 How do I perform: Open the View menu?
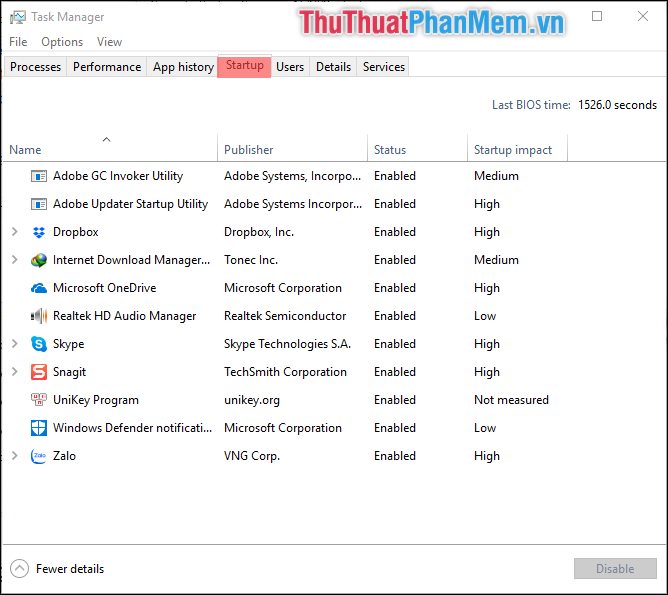pyautogui.click(x=109, y=42)
